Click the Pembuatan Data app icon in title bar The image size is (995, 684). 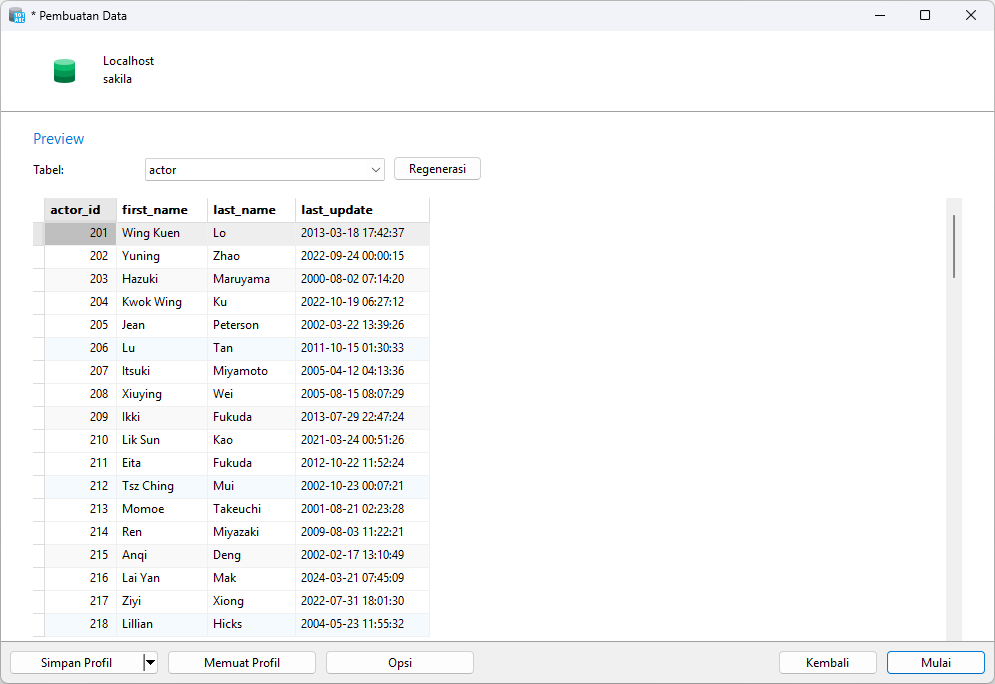point(16,15)
